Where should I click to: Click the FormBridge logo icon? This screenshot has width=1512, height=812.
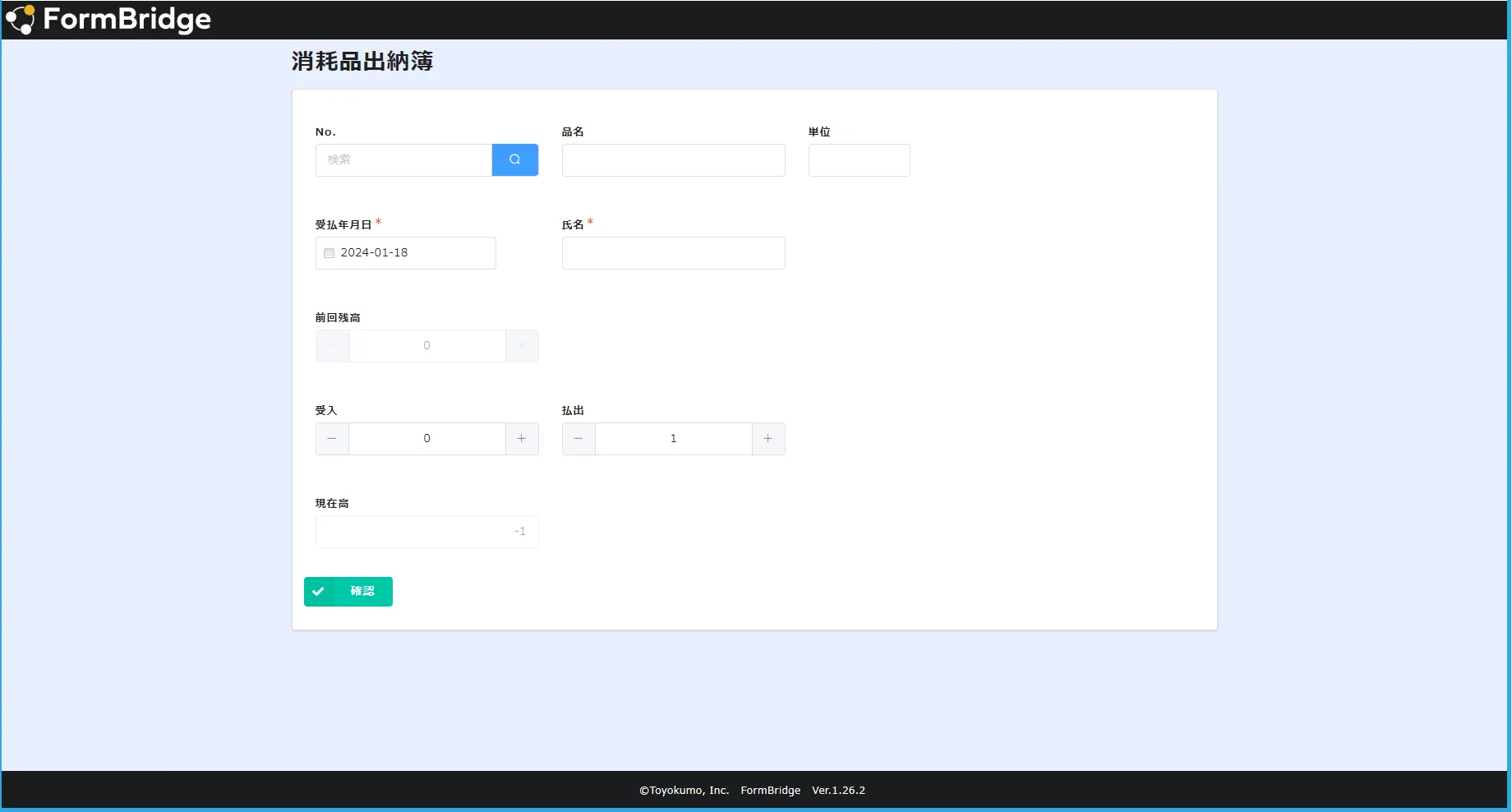click(x=20, y=20)
